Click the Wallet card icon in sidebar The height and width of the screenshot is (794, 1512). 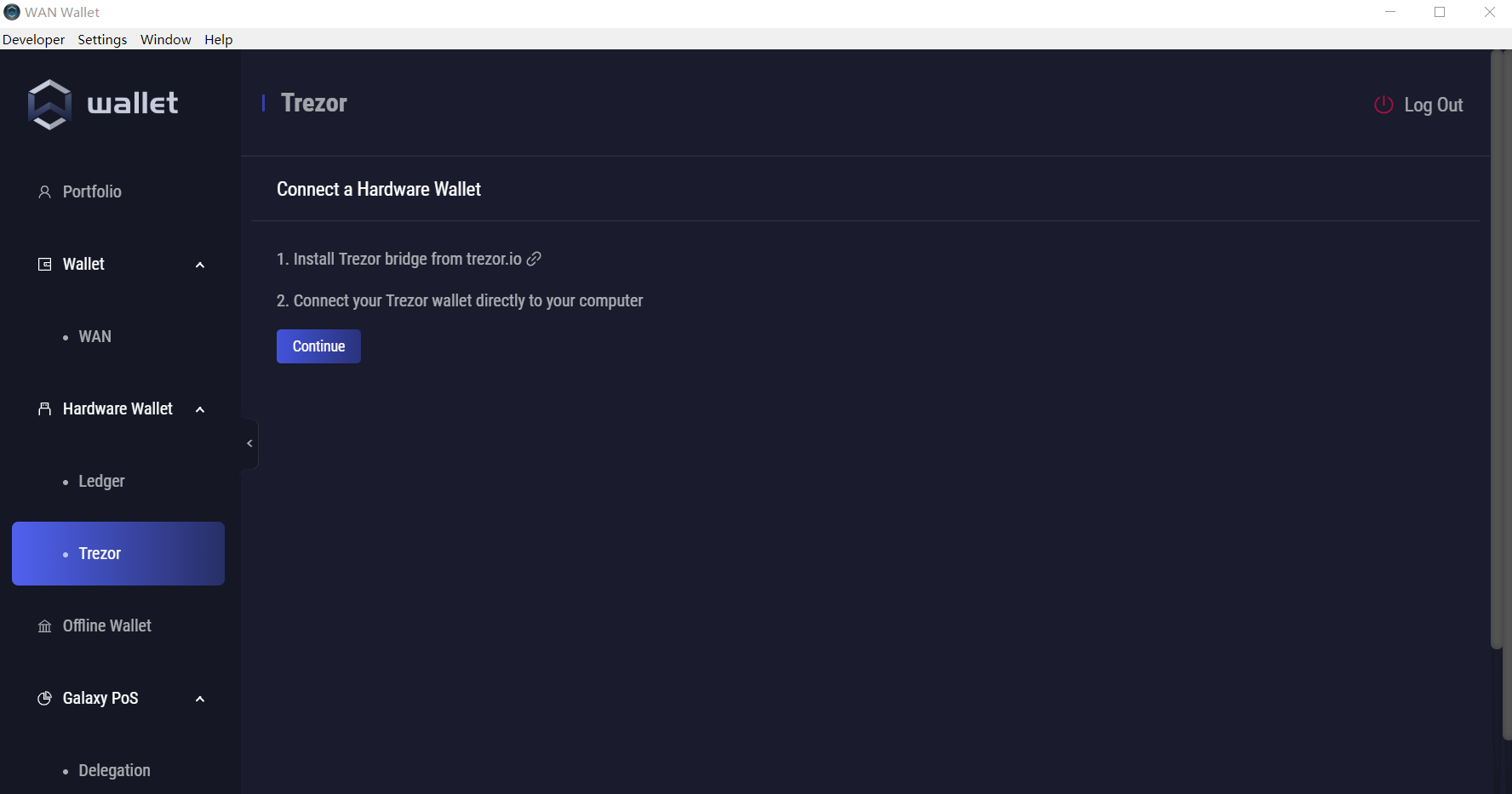click(x=45, y=265)
